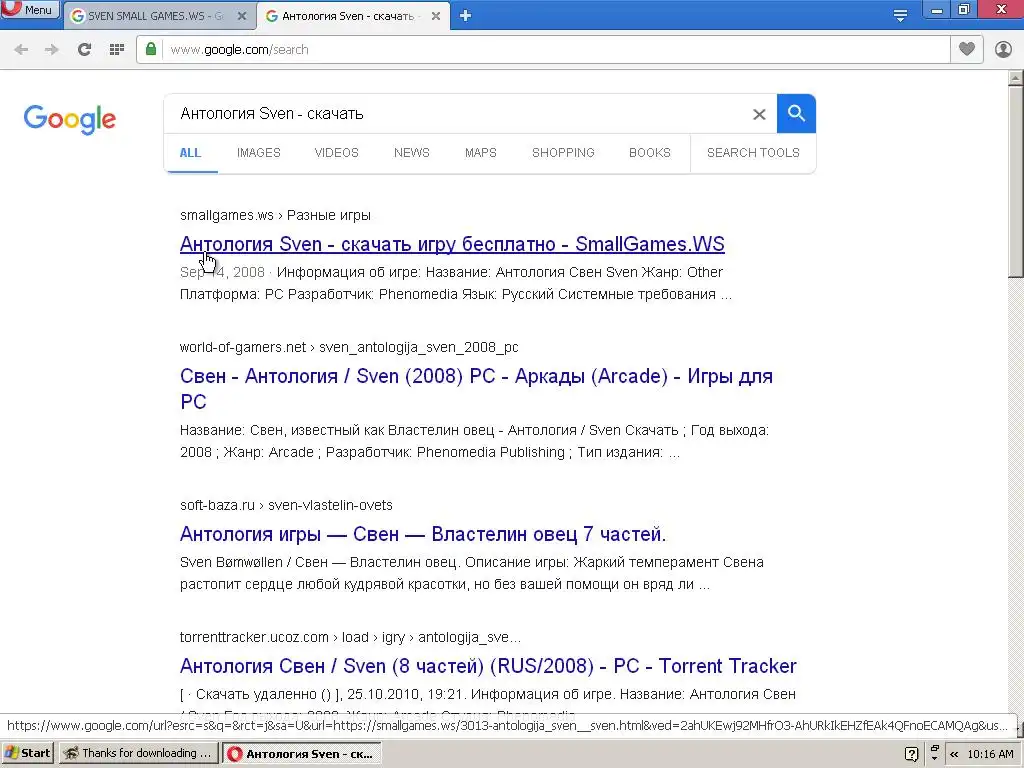The width and height of the screenshot is (1024, 768).
Task: Open the Torrent Tracker Антология Свен result
Action: 488,666
